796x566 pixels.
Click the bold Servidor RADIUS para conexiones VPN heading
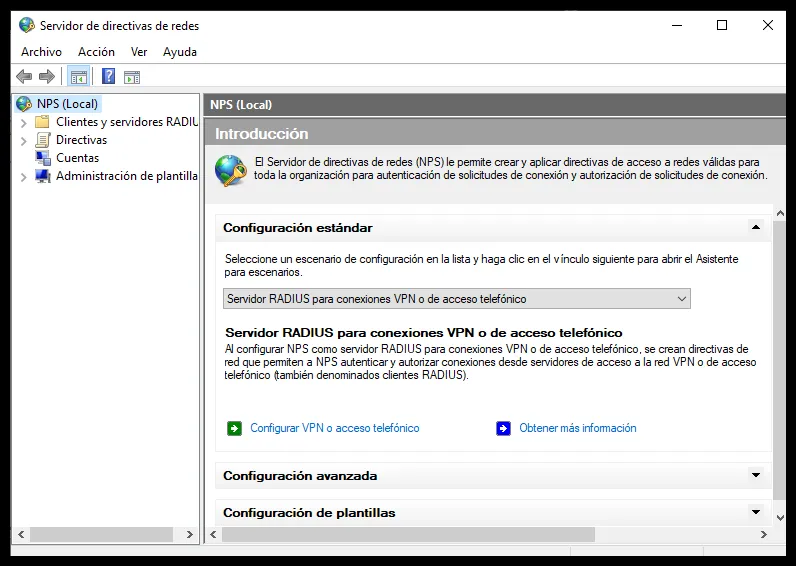coord(424,333)
